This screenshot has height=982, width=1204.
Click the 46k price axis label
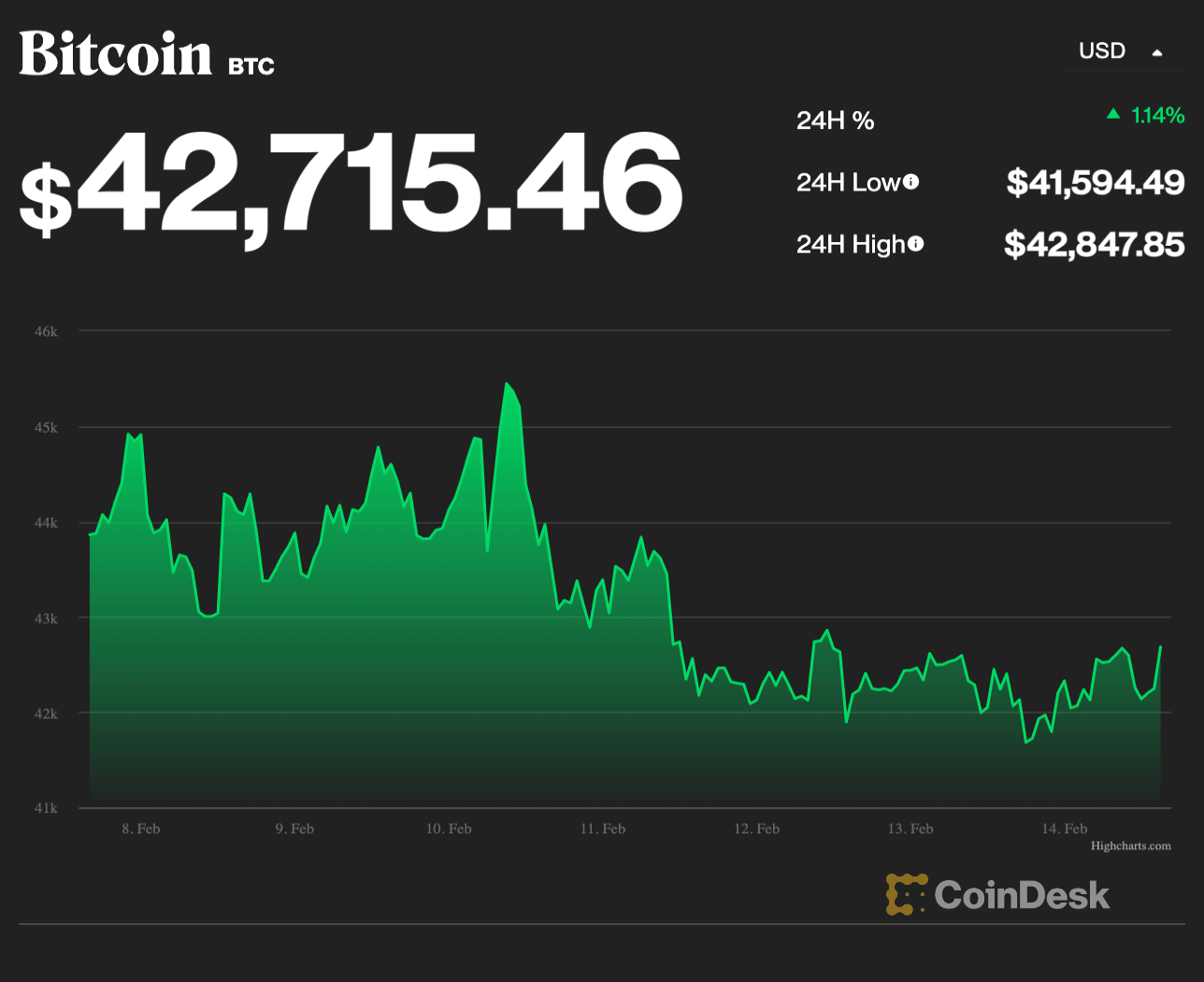46,332
